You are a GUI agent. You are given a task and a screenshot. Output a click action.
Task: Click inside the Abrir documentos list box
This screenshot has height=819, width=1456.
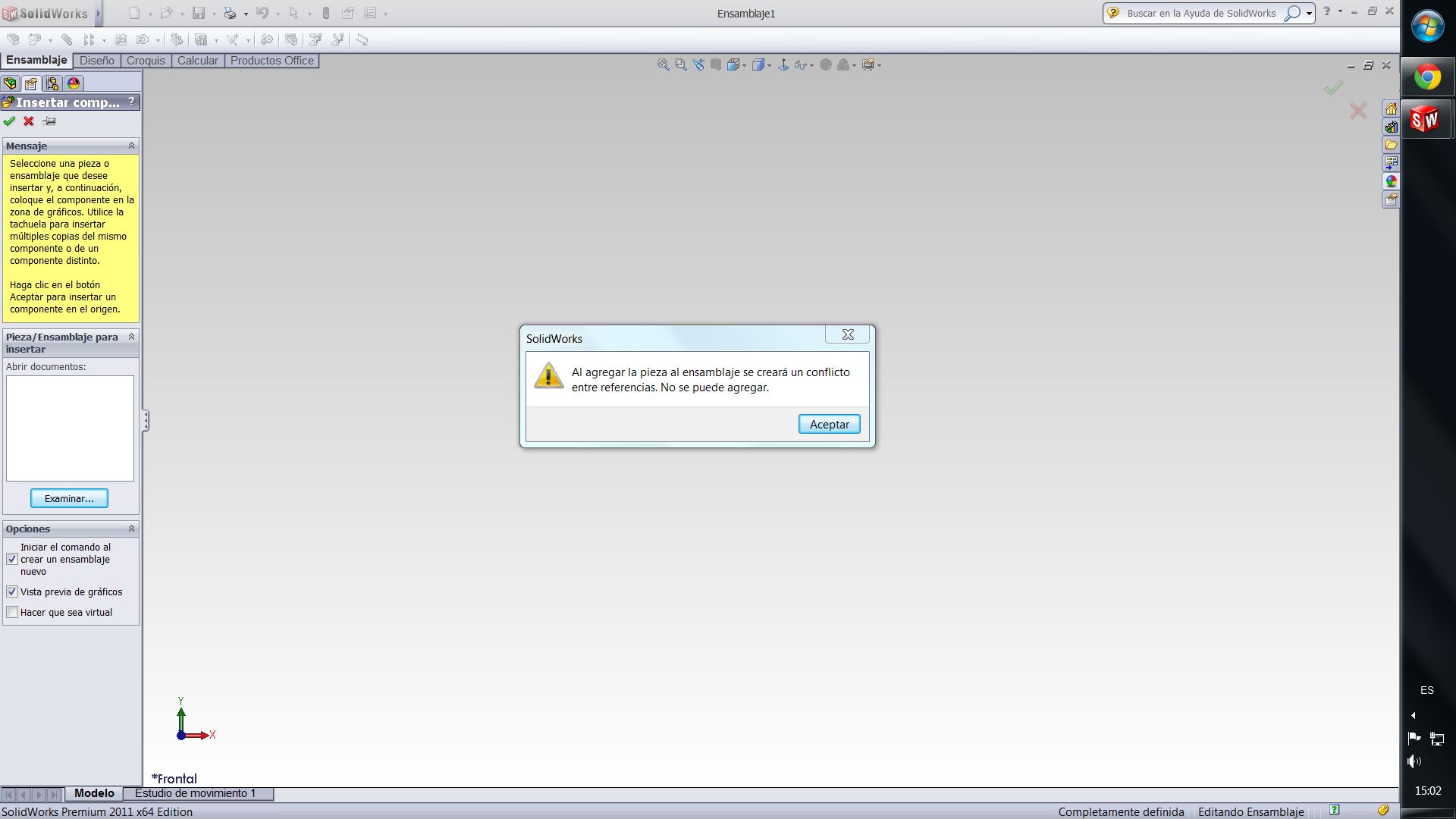(x=70, y=428)
